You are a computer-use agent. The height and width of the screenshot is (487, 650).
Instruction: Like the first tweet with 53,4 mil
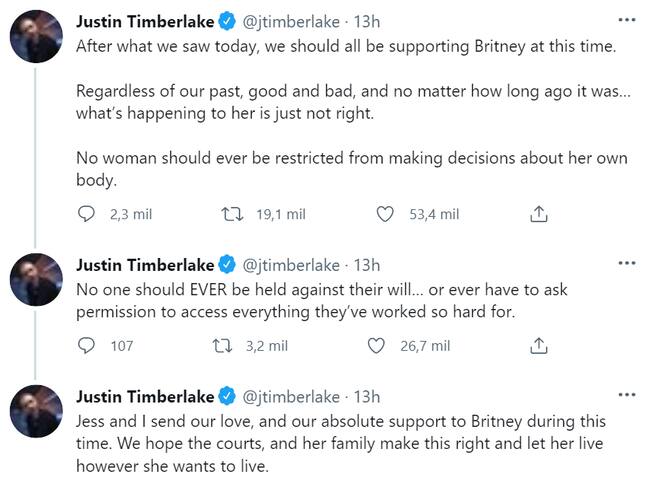click(x=386, y=214)
